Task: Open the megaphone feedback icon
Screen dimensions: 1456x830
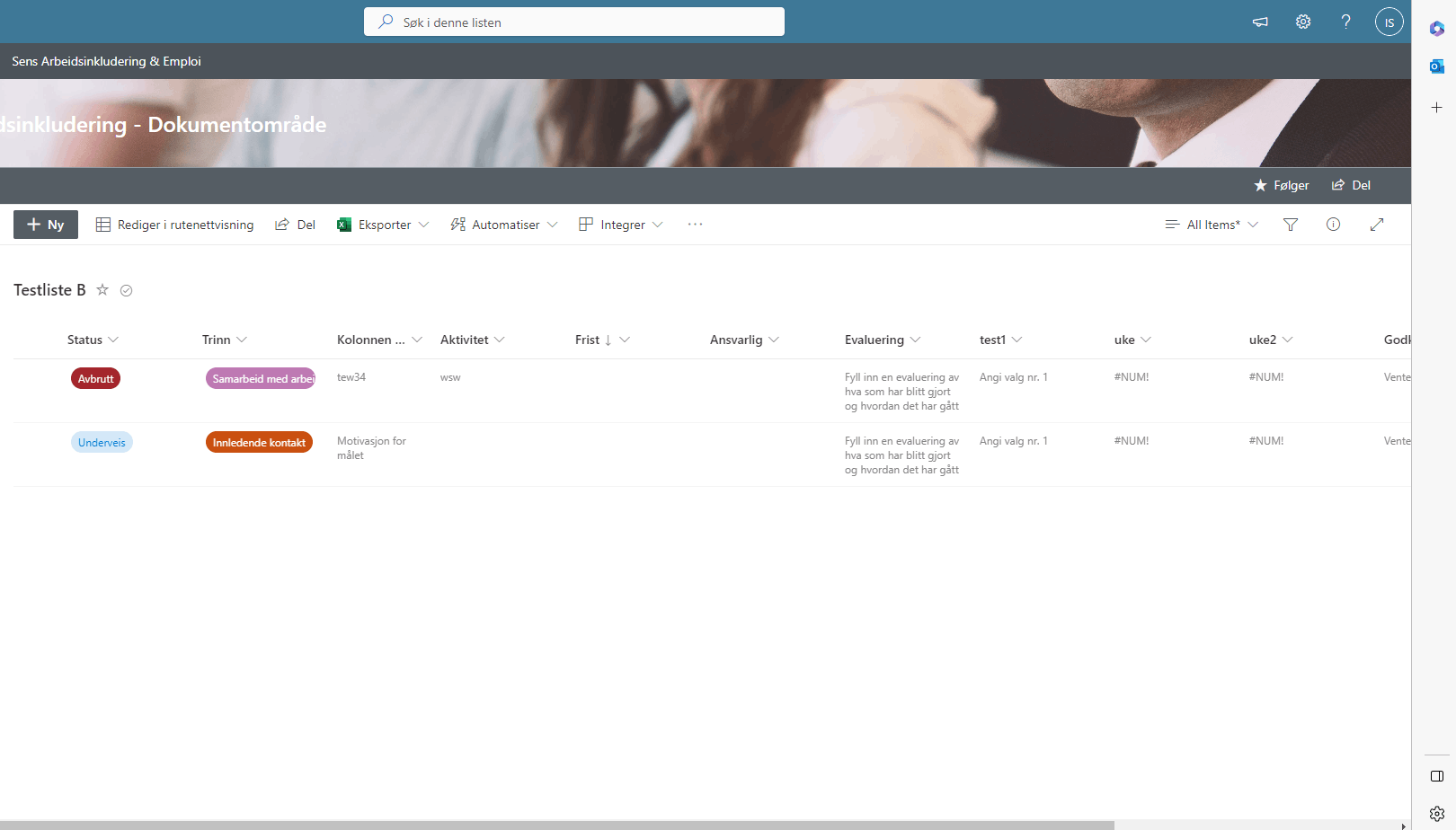Action: 1260,22
